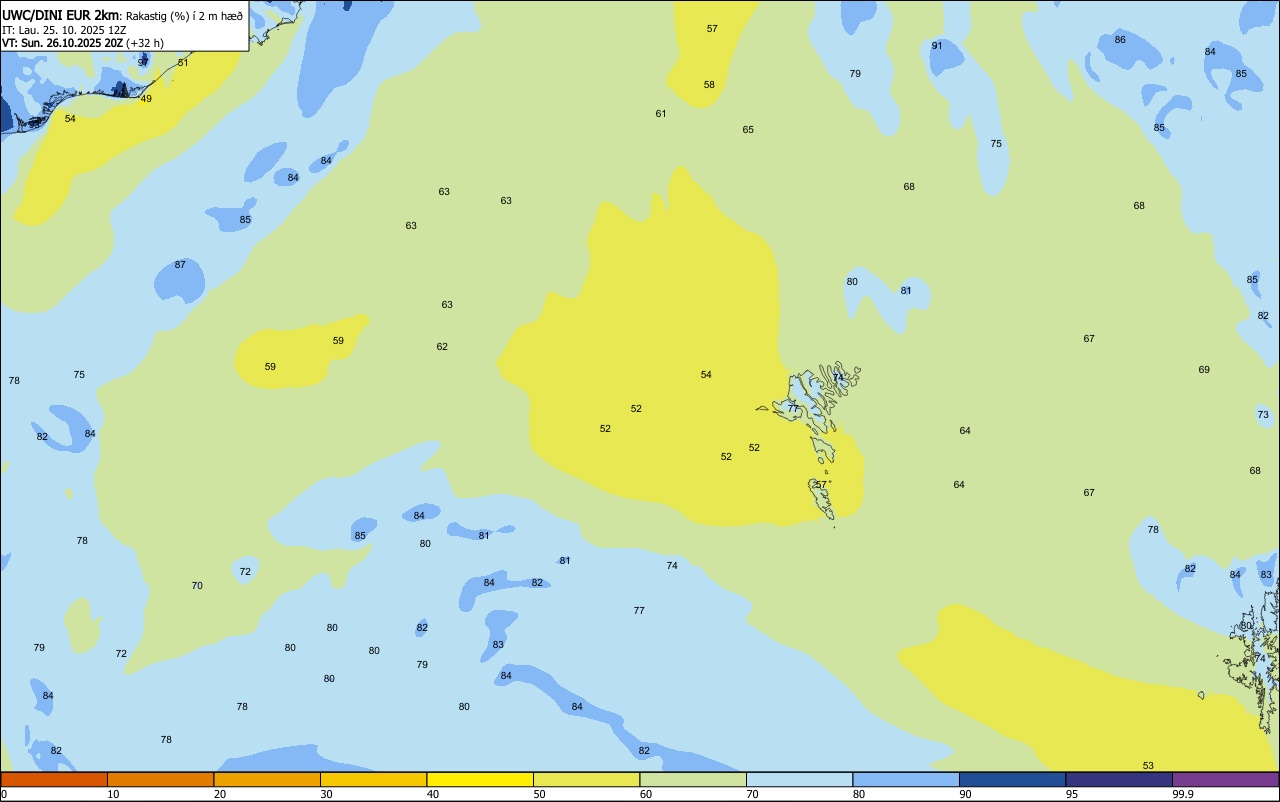1280x802 pixels.
Task: Click the purple legend swatch above 99.9
Action: pyautogui.click(x=1225, y=779)
